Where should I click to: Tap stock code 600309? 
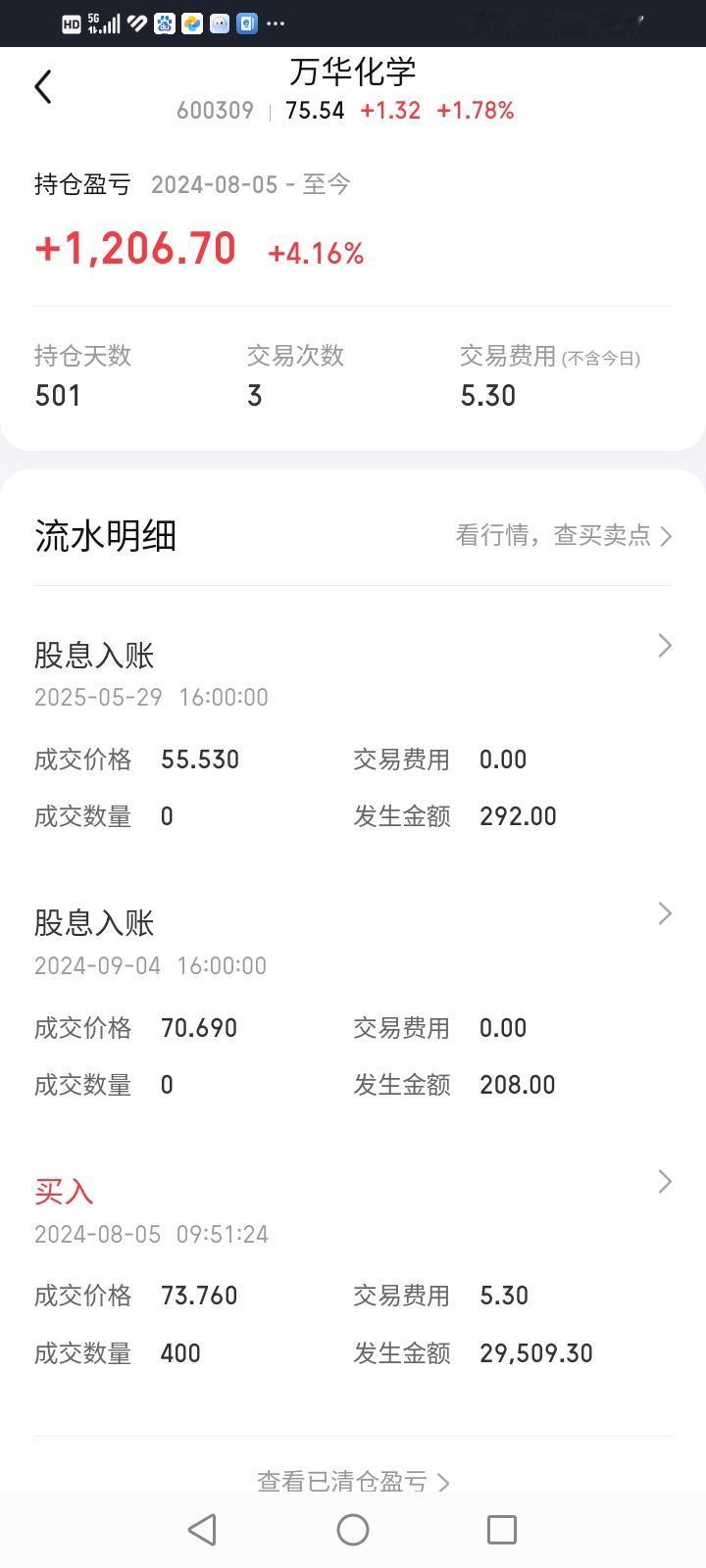[x=215, y=111]
